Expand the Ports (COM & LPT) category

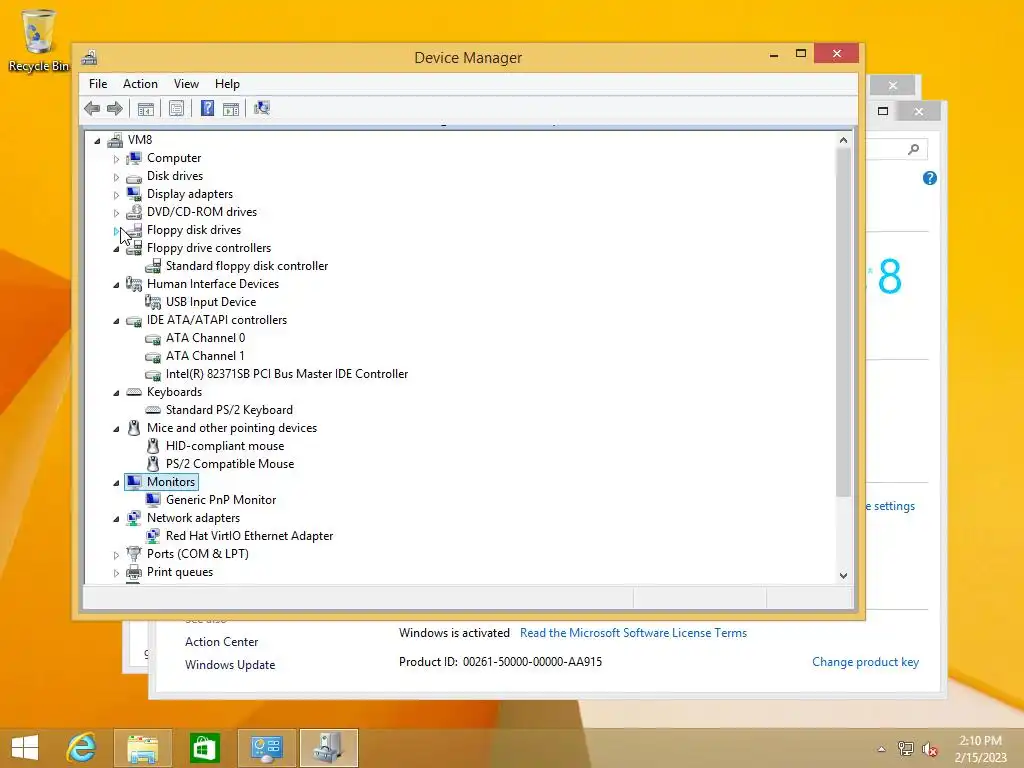116,554
